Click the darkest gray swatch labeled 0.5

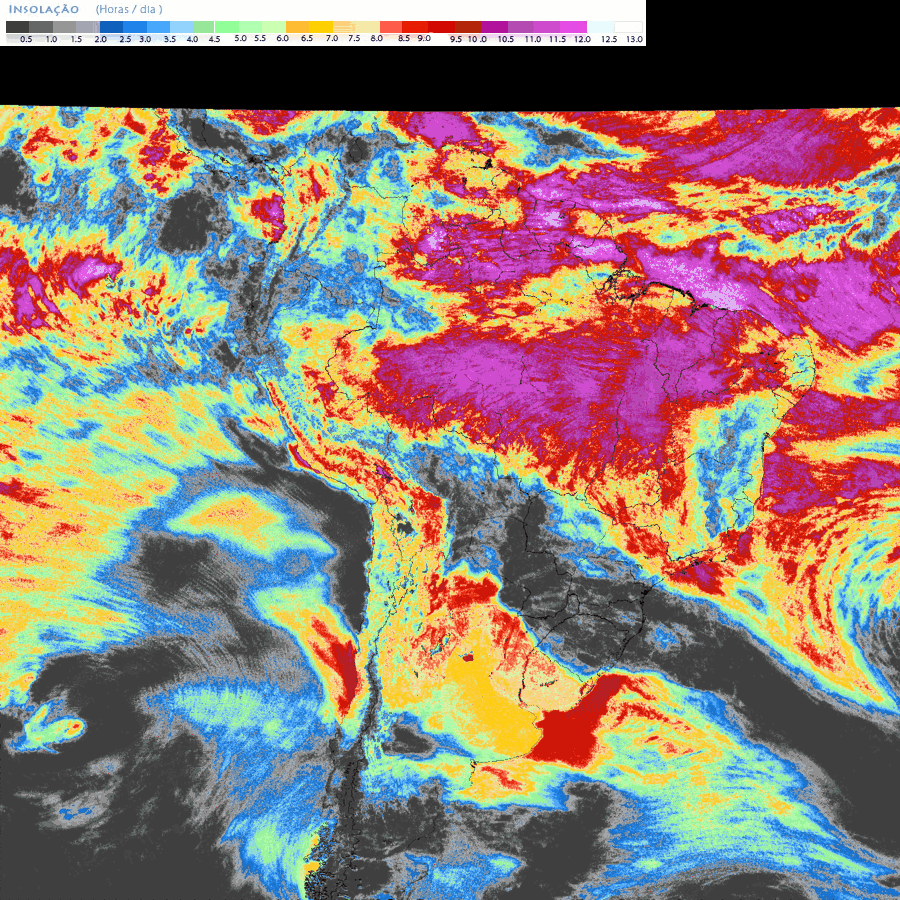point(17,27)
